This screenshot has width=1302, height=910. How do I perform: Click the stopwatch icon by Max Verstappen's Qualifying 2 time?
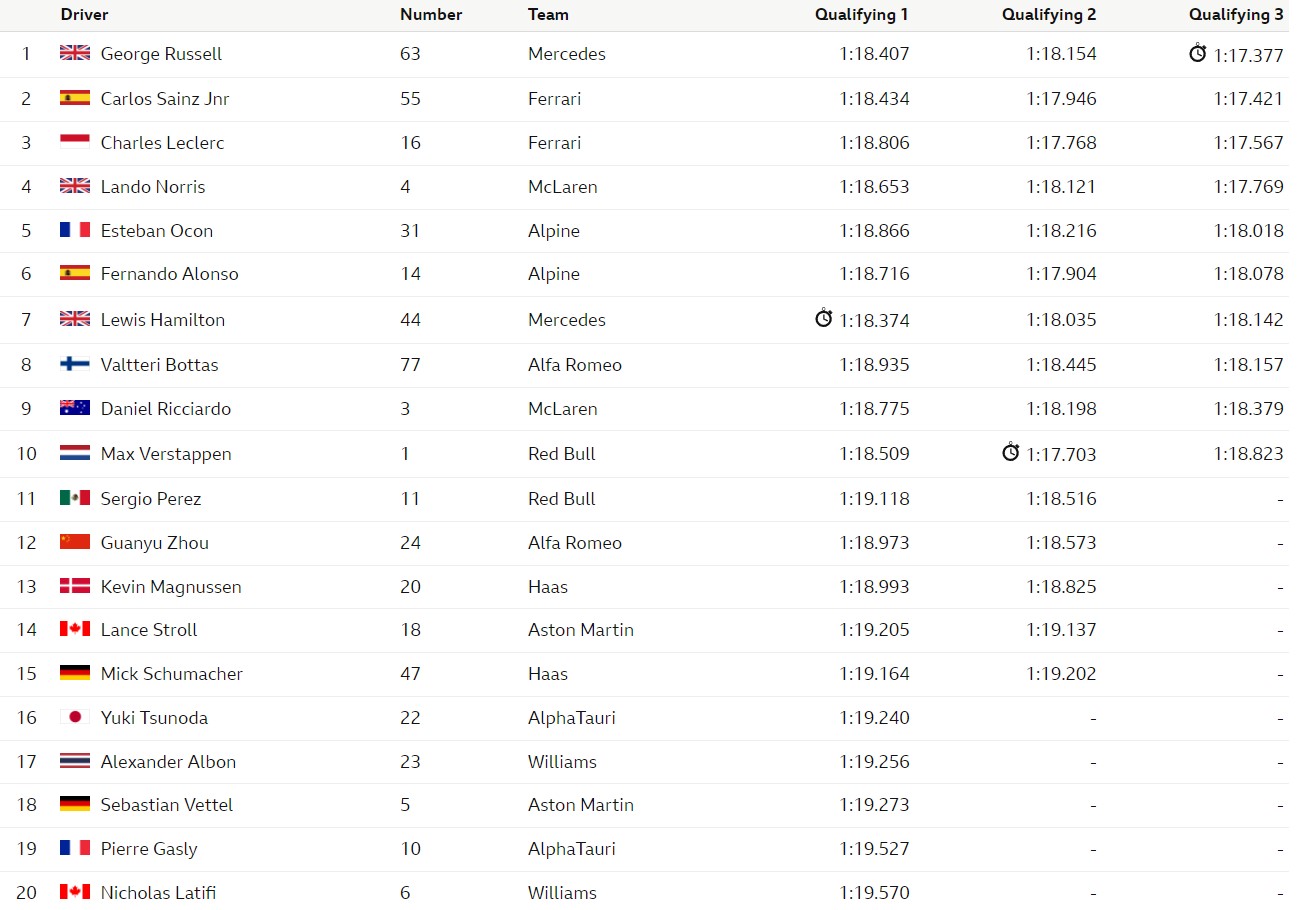(x=1011, y=452)
